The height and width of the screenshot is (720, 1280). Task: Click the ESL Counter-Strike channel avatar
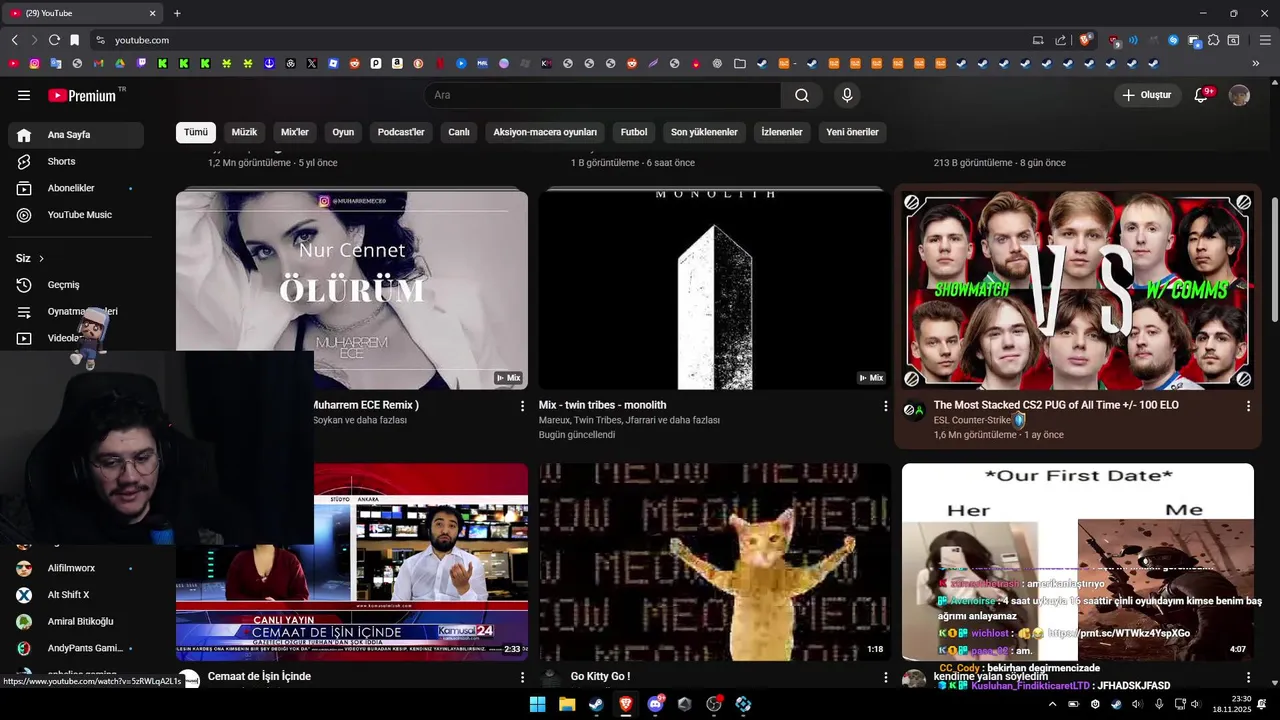coord(914,411)
